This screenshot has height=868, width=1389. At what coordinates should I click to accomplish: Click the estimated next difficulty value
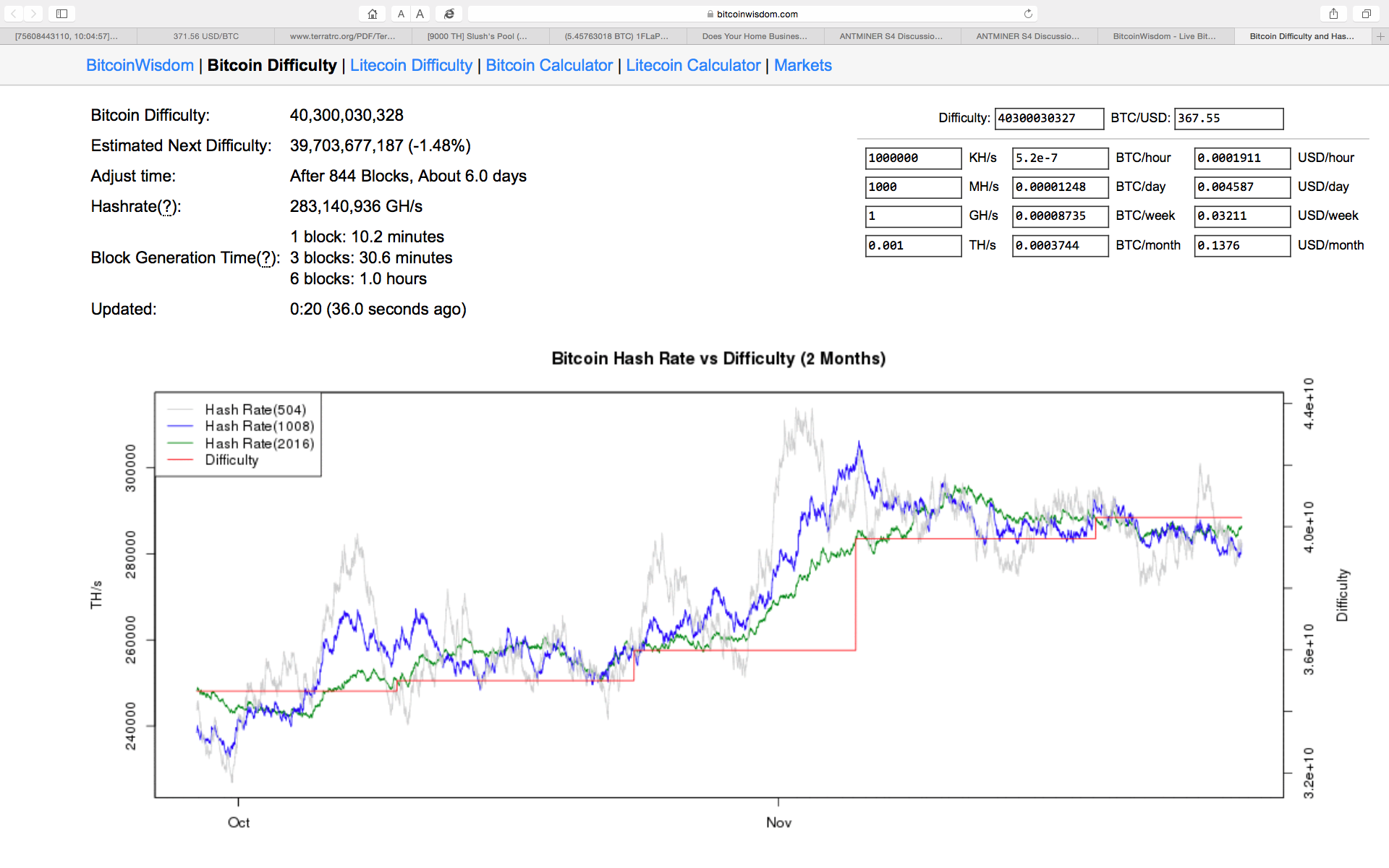(380, 146)
